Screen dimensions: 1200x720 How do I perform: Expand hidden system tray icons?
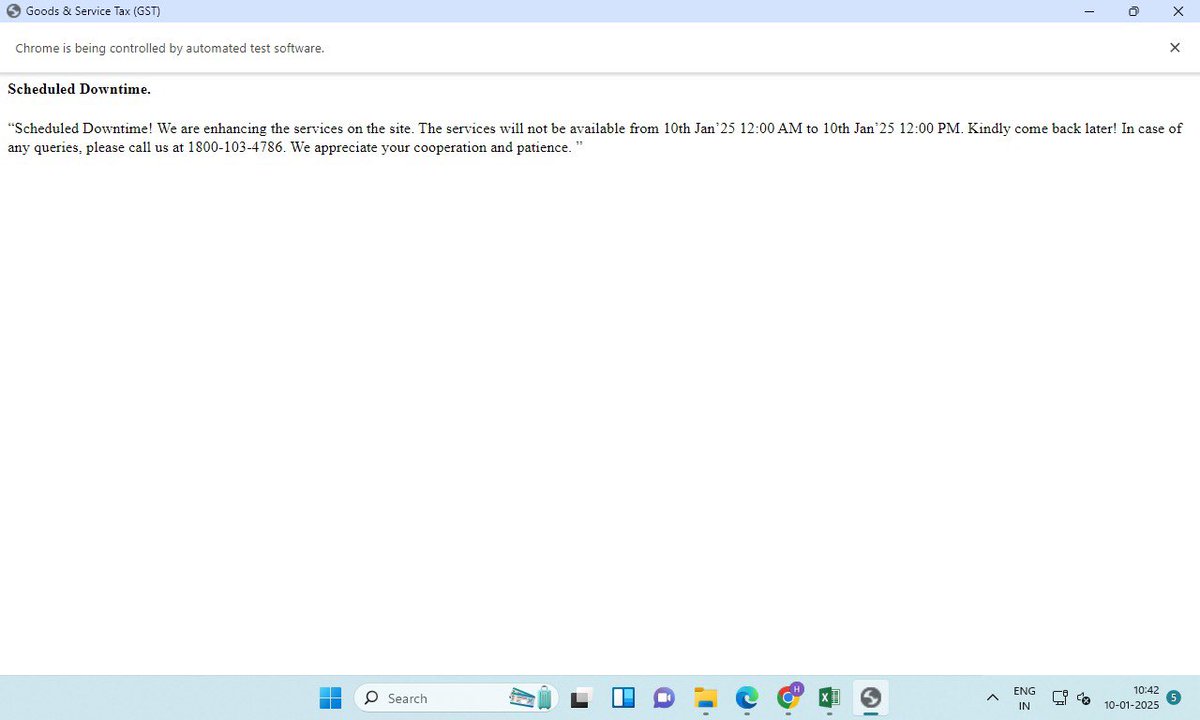coord(993,697)
